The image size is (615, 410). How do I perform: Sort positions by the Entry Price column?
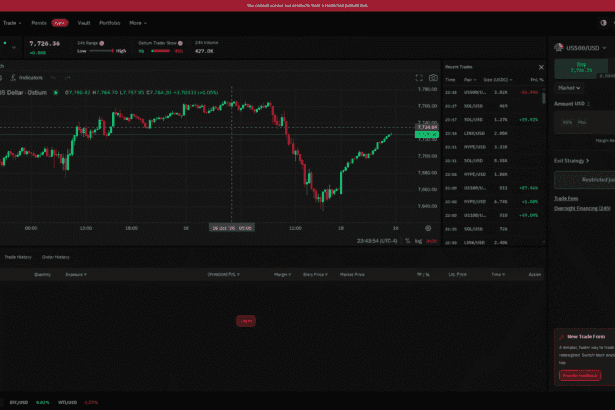315,275
